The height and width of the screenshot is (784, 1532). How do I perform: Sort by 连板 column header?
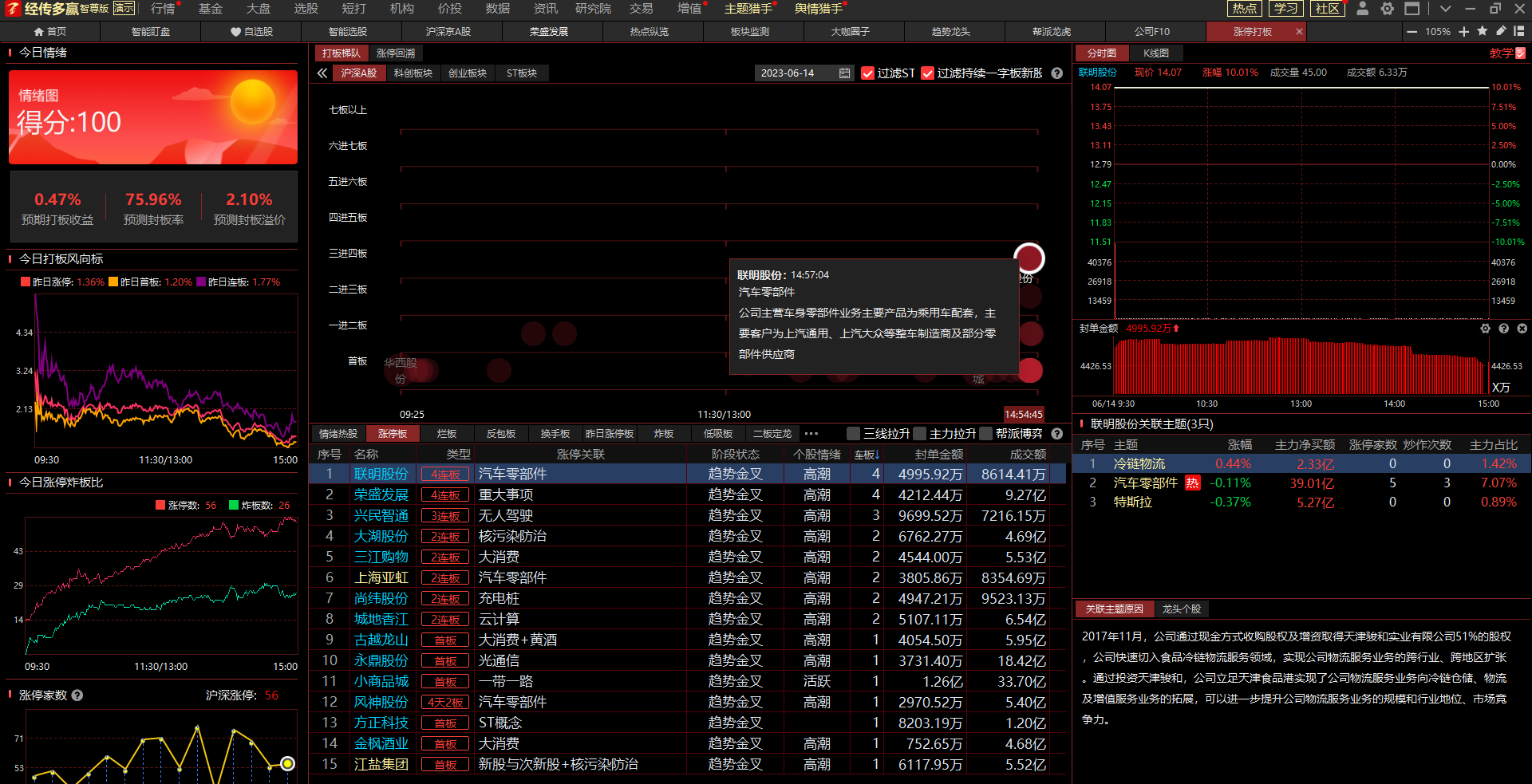[x=867, y=455]
